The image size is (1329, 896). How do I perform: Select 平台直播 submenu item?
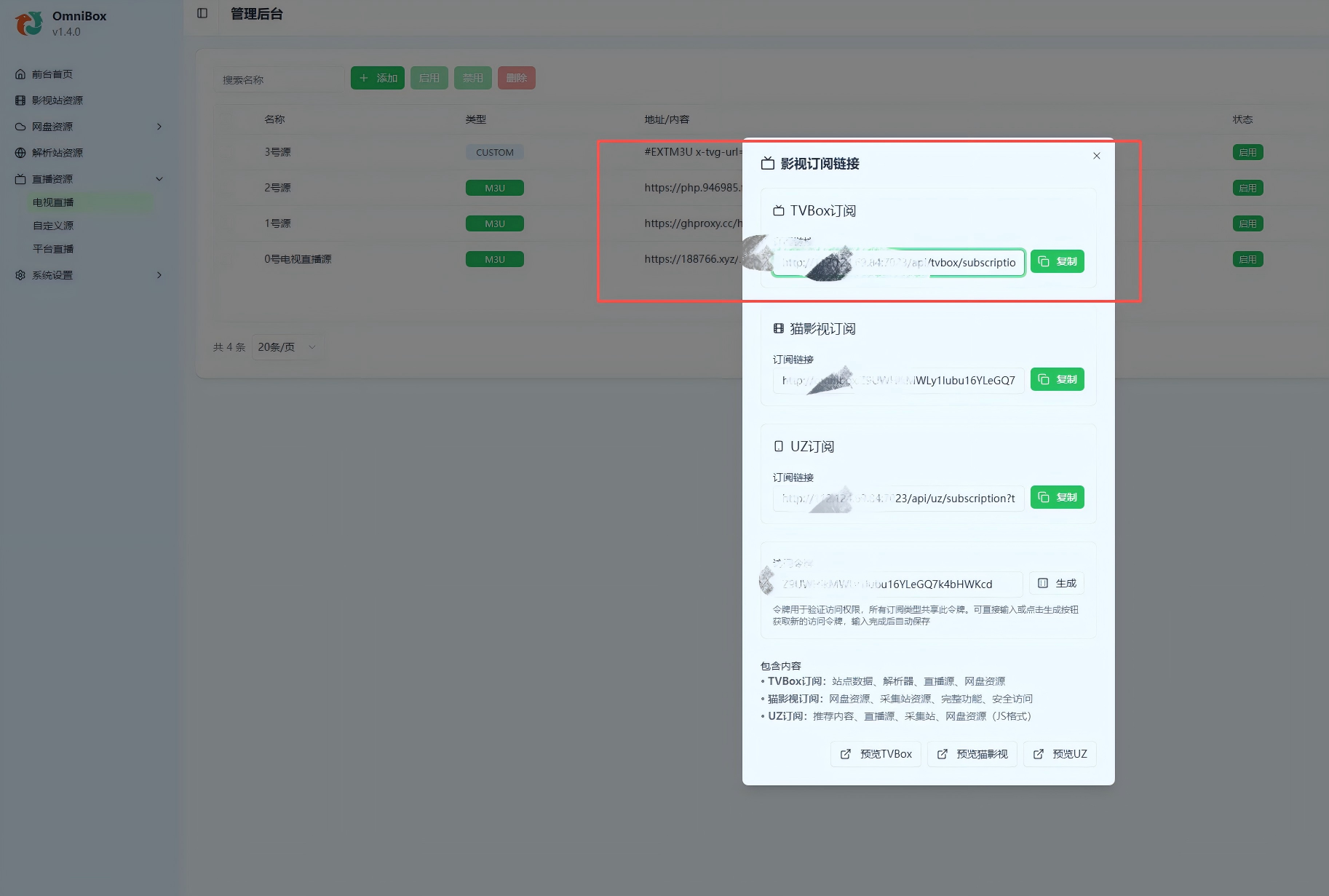(53, 249)
